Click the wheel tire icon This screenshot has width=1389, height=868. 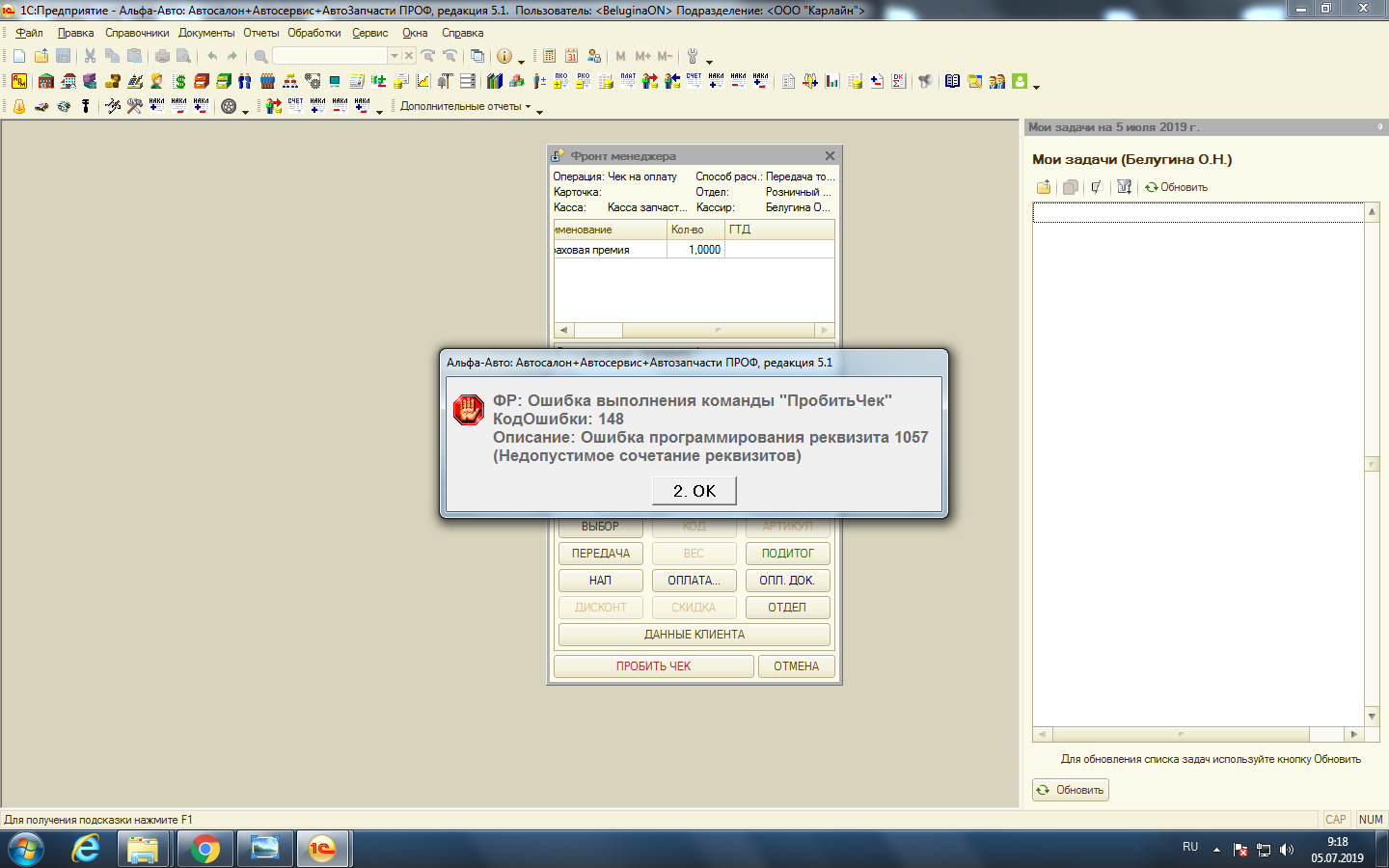tap(229, 106)
